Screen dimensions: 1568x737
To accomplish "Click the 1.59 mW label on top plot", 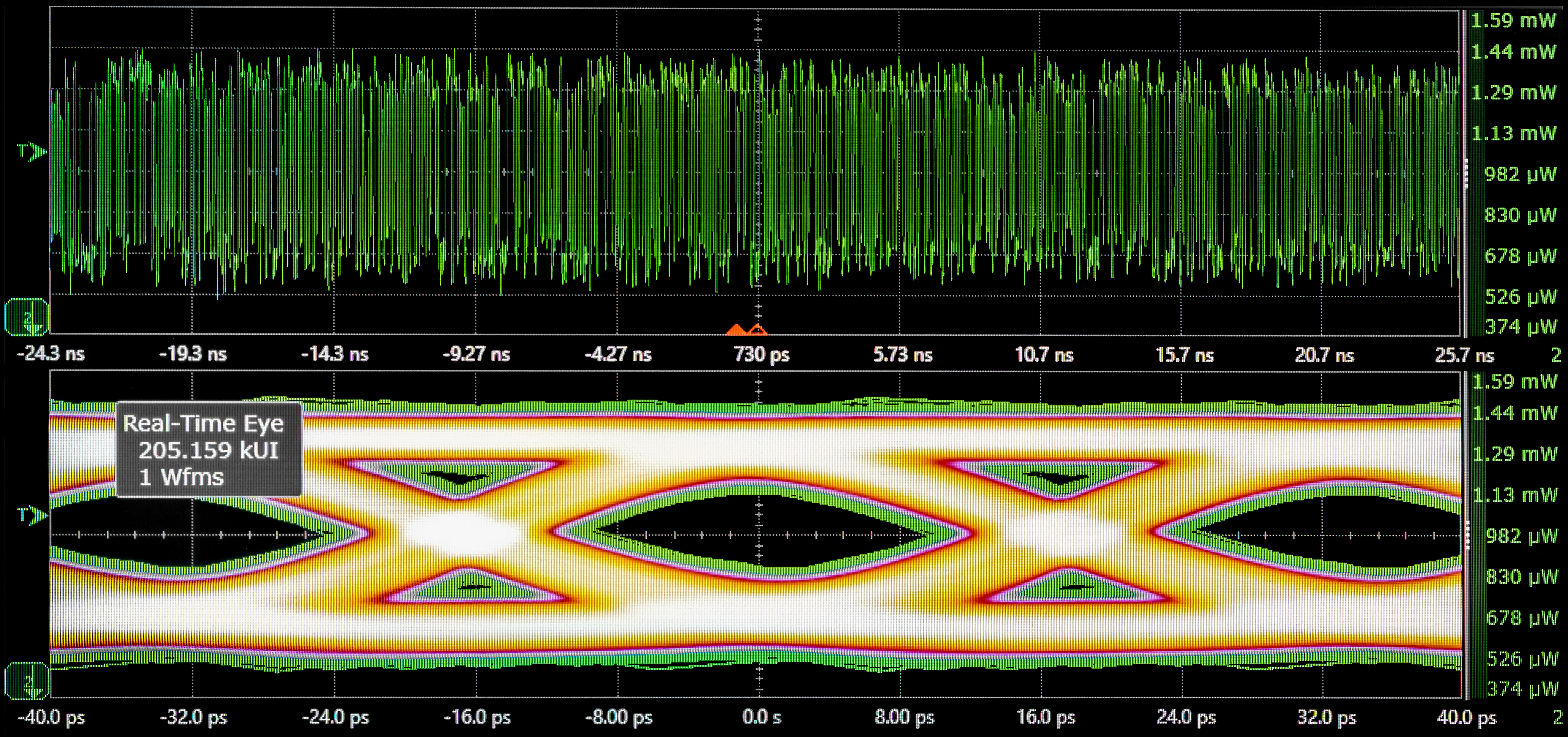I will (1513, 21).
